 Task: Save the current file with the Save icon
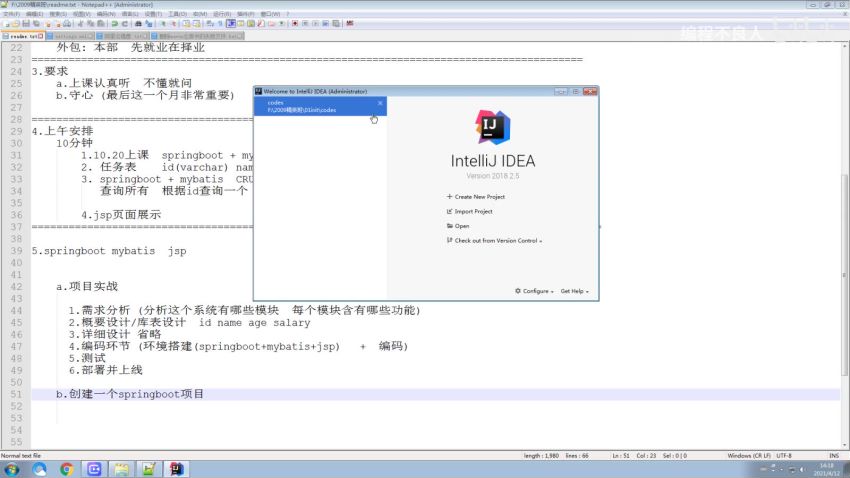tap(26, 24)
